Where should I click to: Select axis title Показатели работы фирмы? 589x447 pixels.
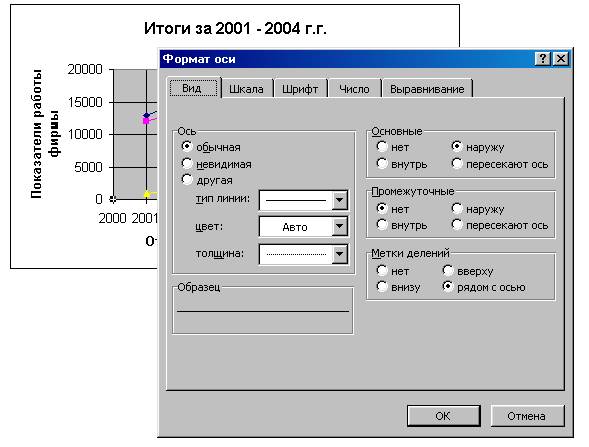[x=44, y=133]
